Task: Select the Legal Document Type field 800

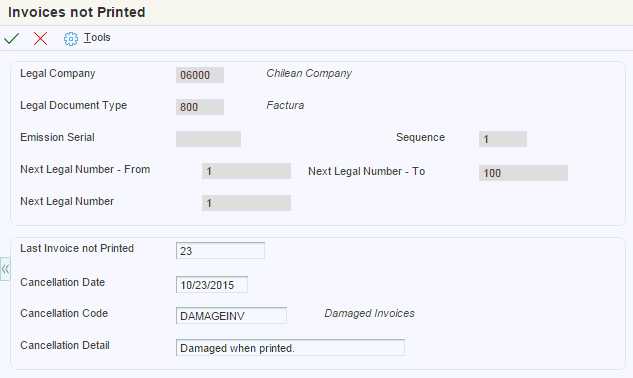Action: pyautogui.click(x=200, y=107)
